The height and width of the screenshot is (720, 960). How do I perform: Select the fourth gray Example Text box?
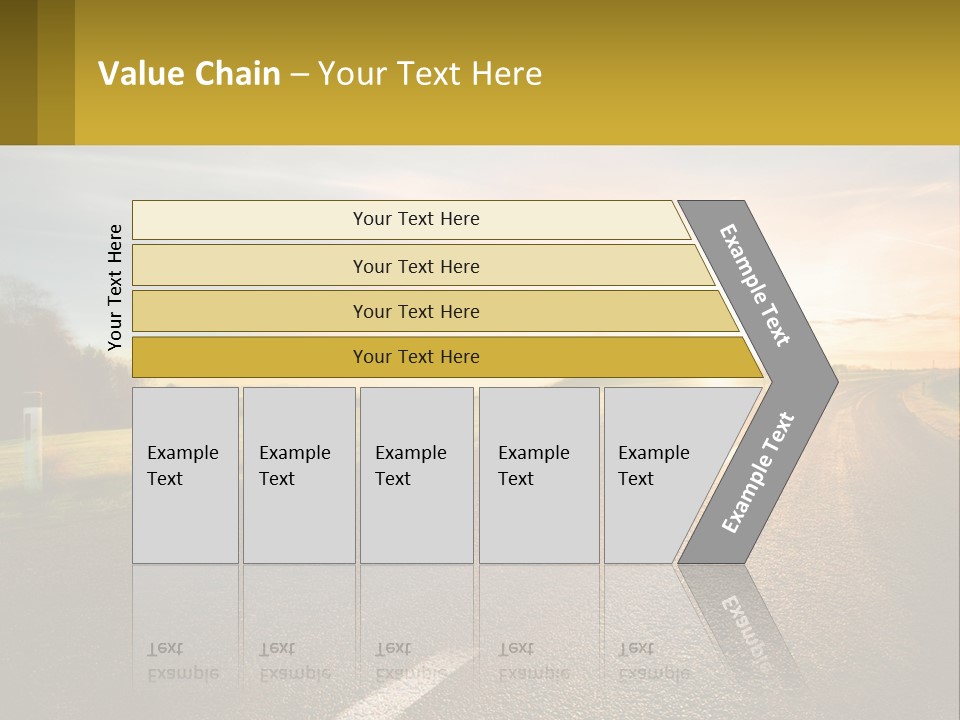(539, 475)
